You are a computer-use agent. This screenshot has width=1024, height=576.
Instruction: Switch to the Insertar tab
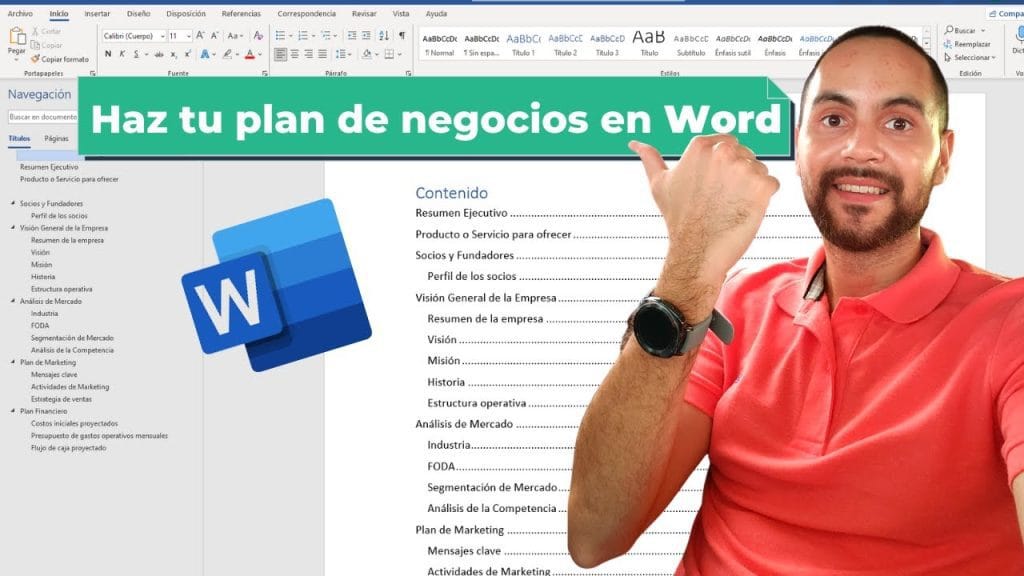click(x=97, y=14)
